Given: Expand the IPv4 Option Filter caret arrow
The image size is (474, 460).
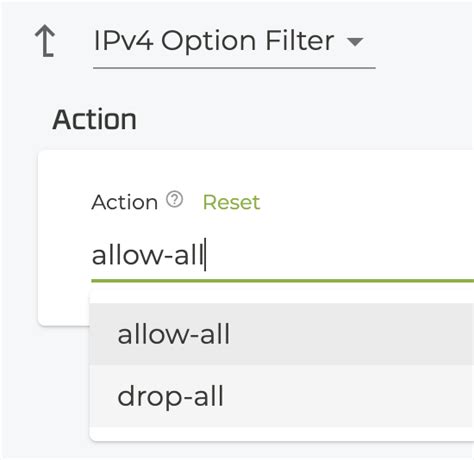Looking at the screenshot, I should [355, 42].
